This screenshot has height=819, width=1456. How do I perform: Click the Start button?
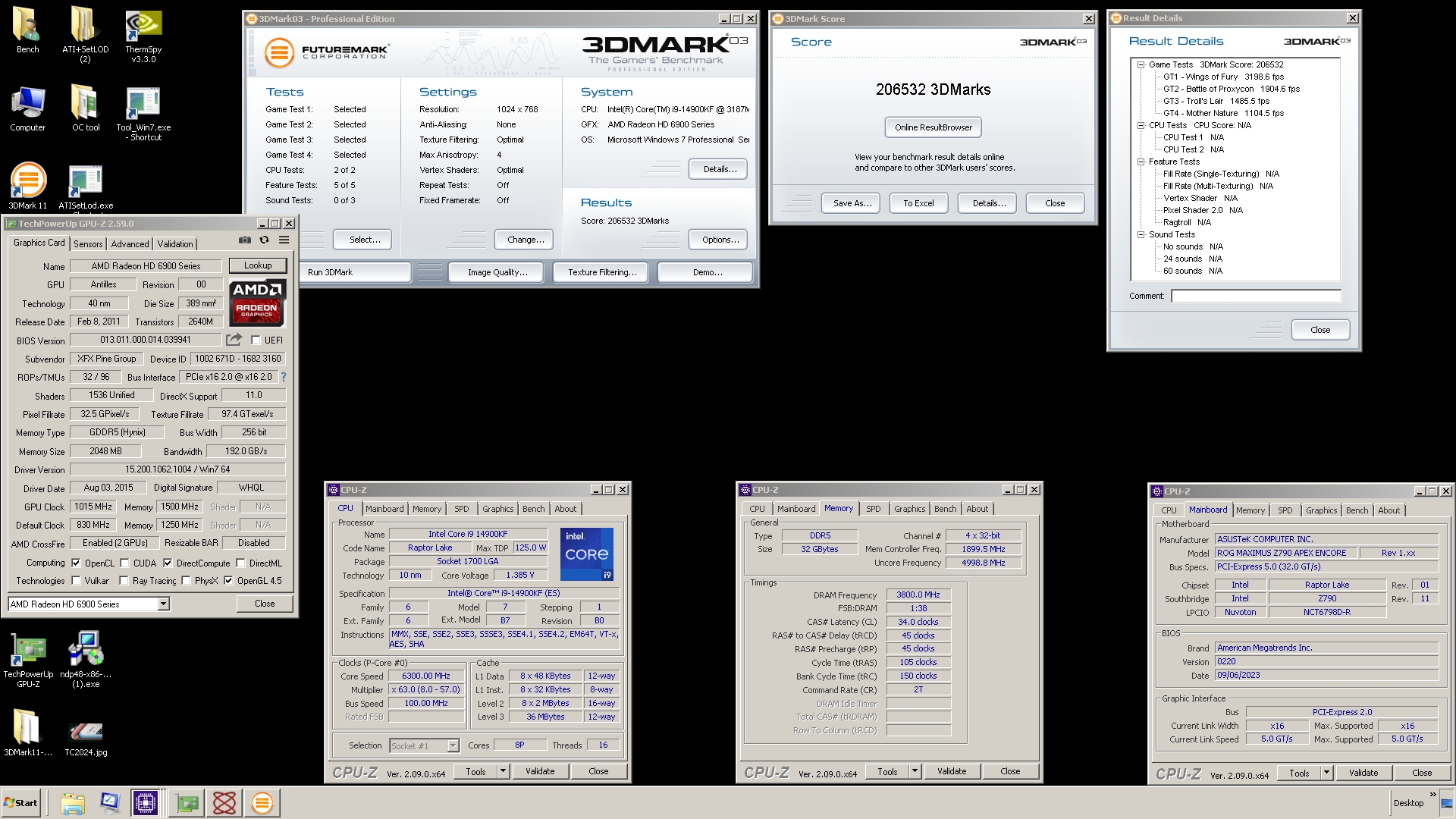coord(20,803)
